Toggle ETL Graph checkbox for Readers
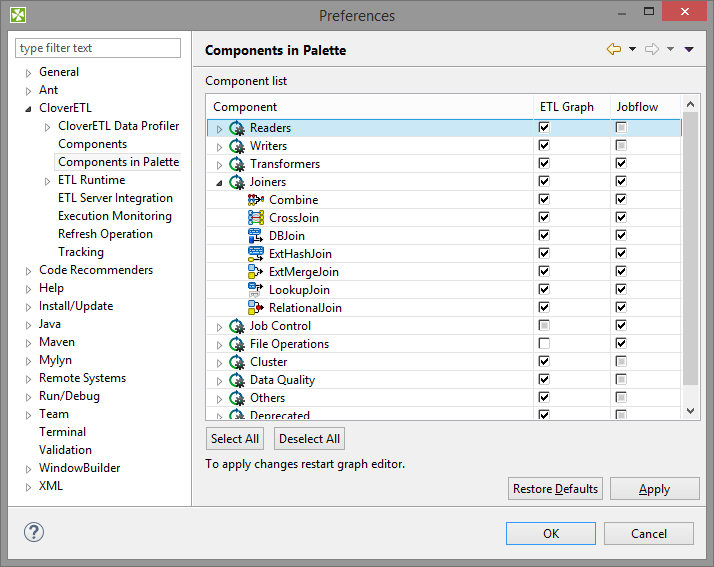This screenshot has height=567, width=714. click(x=544, y=128)
